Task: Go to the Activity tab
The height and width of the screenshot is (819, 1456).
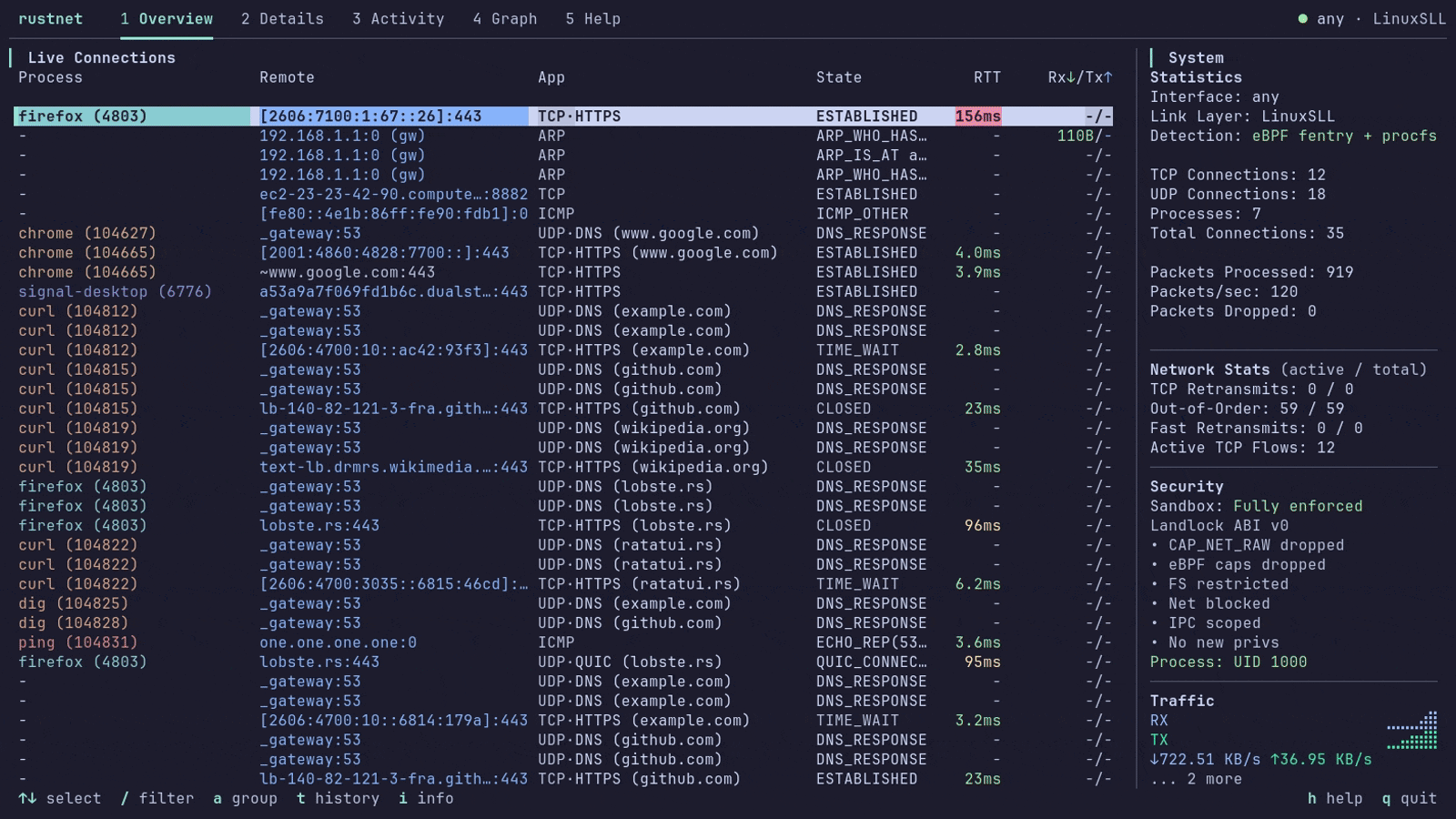Action: [399, 19]
